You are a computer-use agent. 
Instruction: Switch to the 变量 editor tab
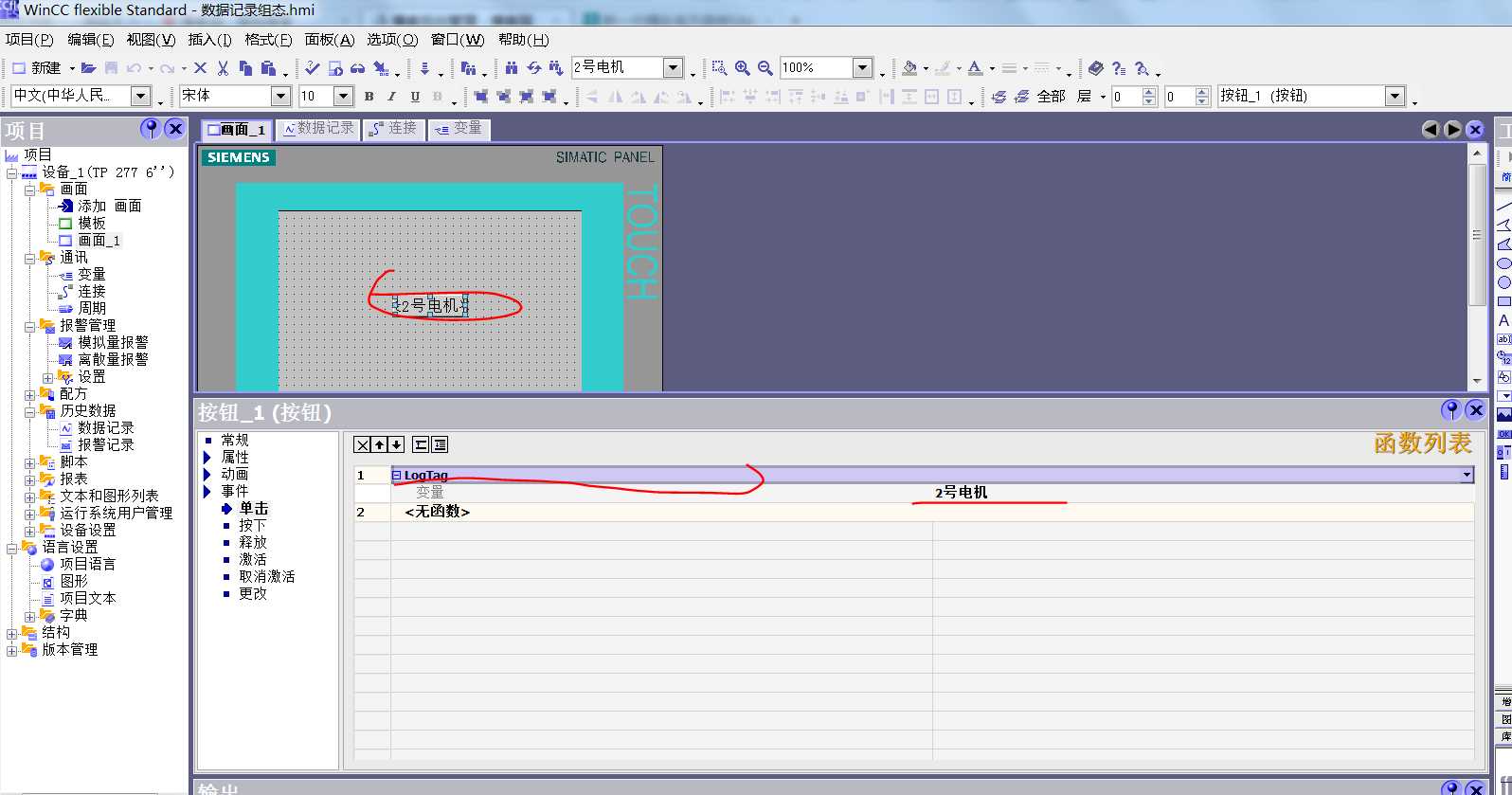tap(459, 129)
